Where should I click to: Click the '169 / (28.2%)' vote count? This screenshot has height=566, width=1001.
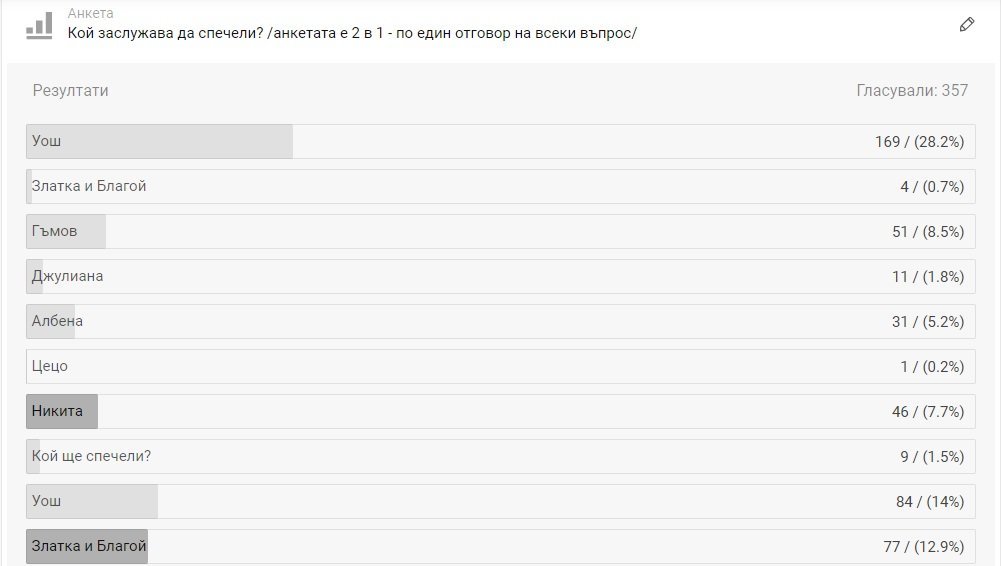[x=919, y=142]
